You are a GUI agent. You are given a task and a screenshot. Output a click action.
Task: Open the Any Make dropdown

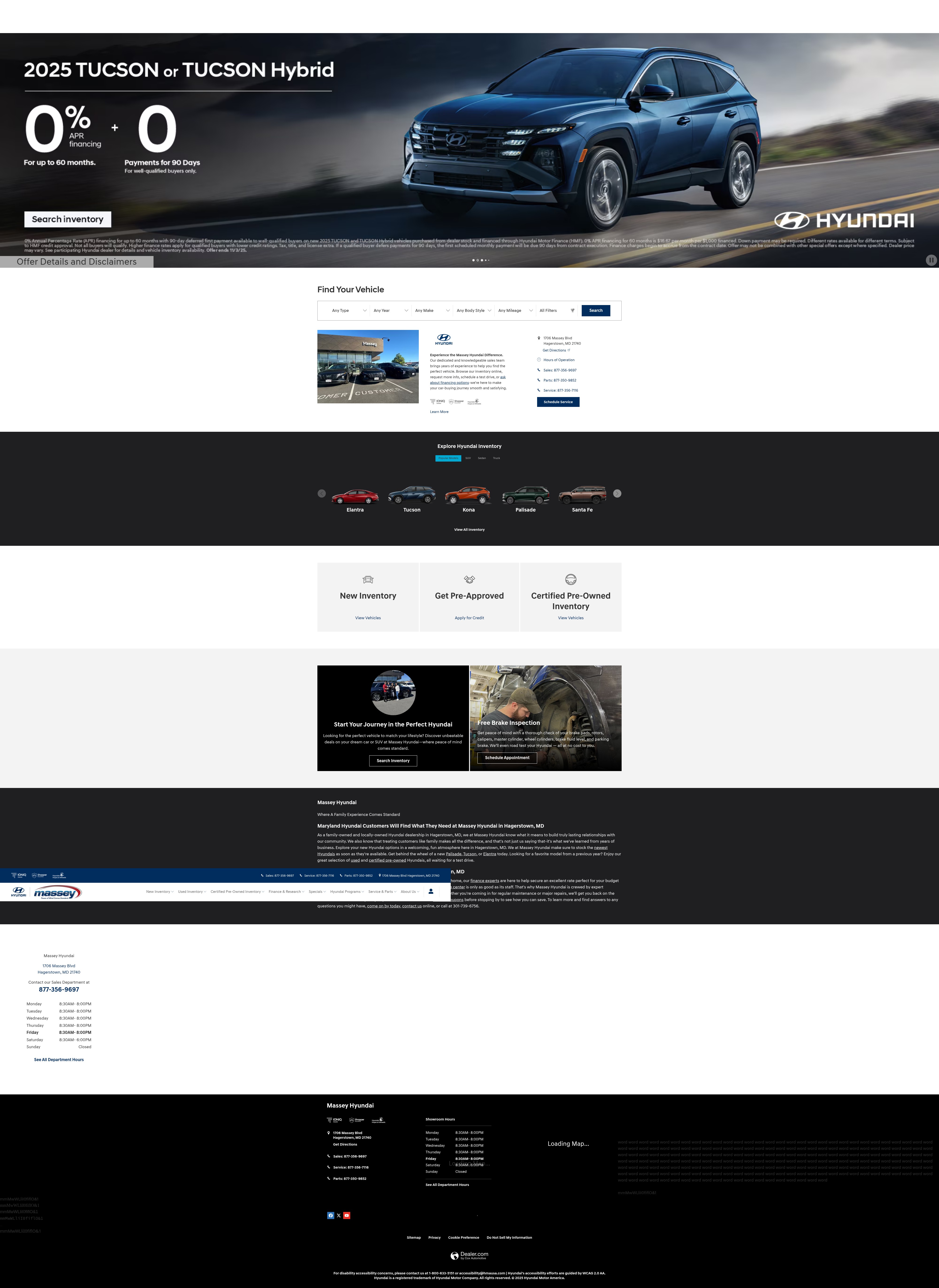pyautogui.click(x=432, y=311)
